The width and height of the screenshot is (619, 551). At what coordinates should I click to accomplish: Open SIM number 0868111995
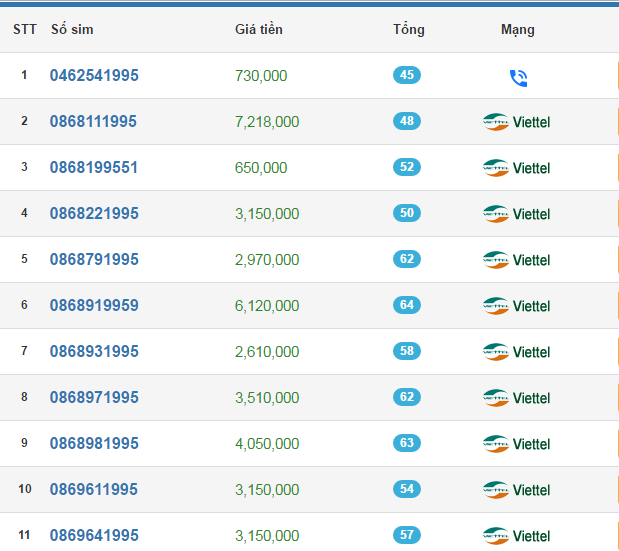[94, 122]
